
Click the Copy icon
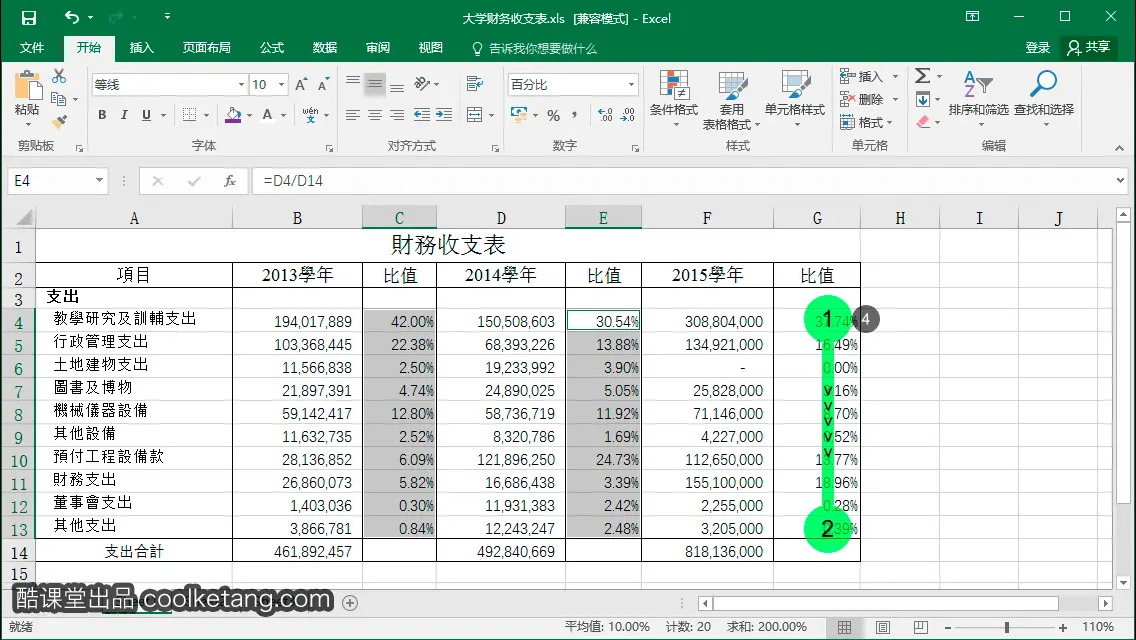pyautogui.click(x=59, y=99)
